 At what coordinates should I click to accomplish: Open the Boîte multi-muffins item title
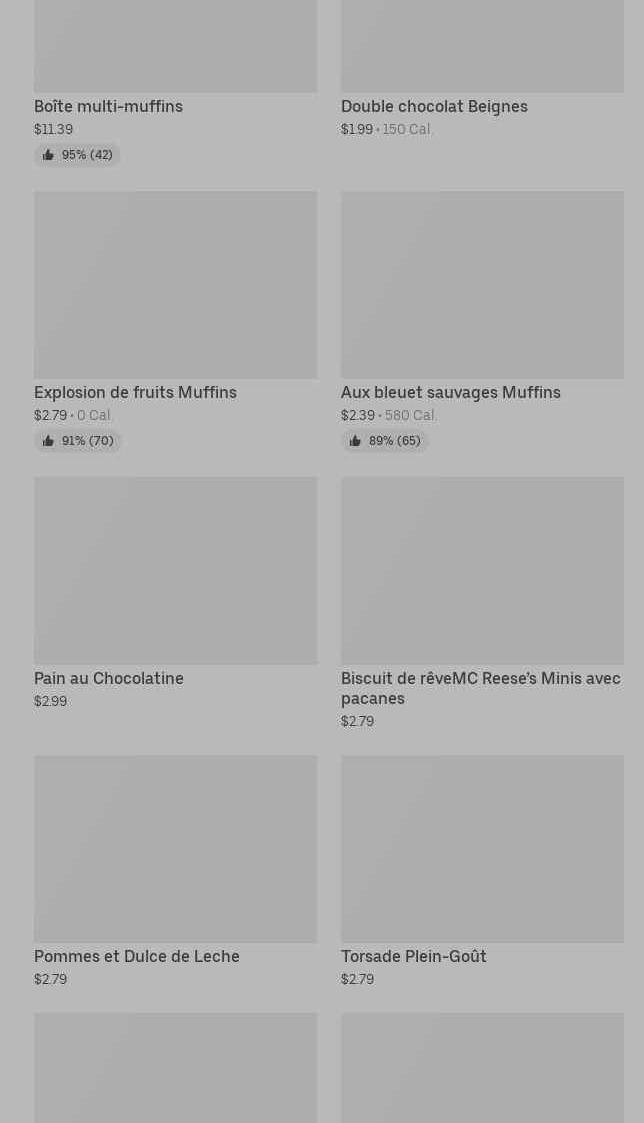point(108,106)
